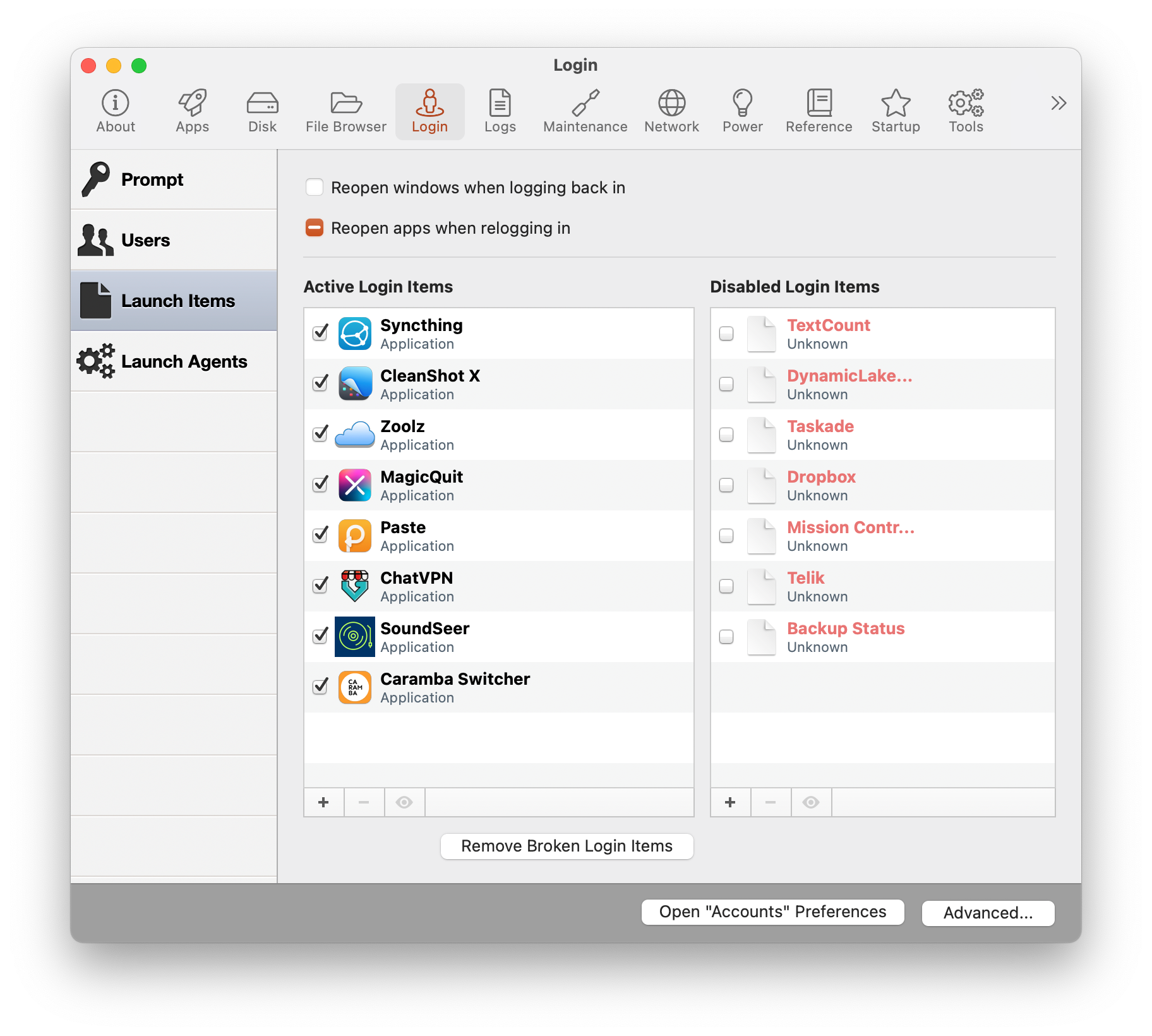Uncheck the Paste login item
This screenshot has width=1152, height=1036.
point(321,536)
